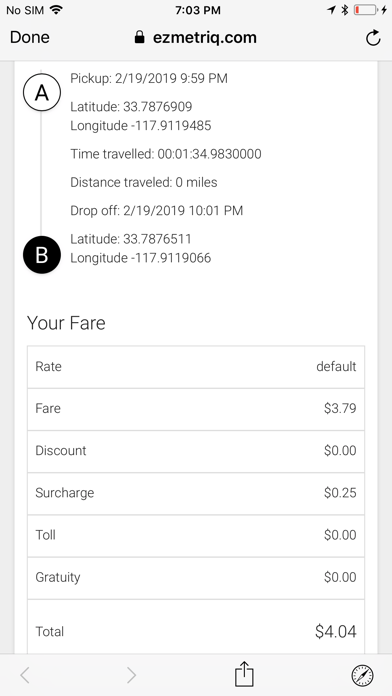Select the Fare row showing $3.79
The image size is (392, 696).
[196, 409]
